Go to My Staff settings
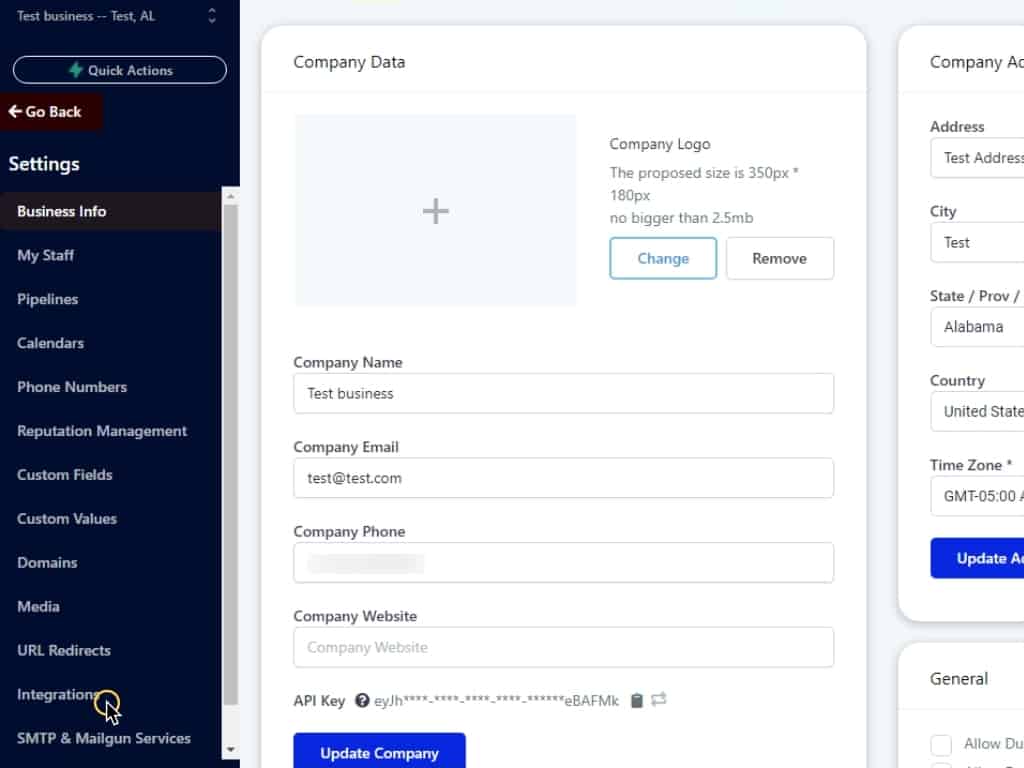Image resolution: width=1024 pixels, height=768 pixels. tap(46, 255)
